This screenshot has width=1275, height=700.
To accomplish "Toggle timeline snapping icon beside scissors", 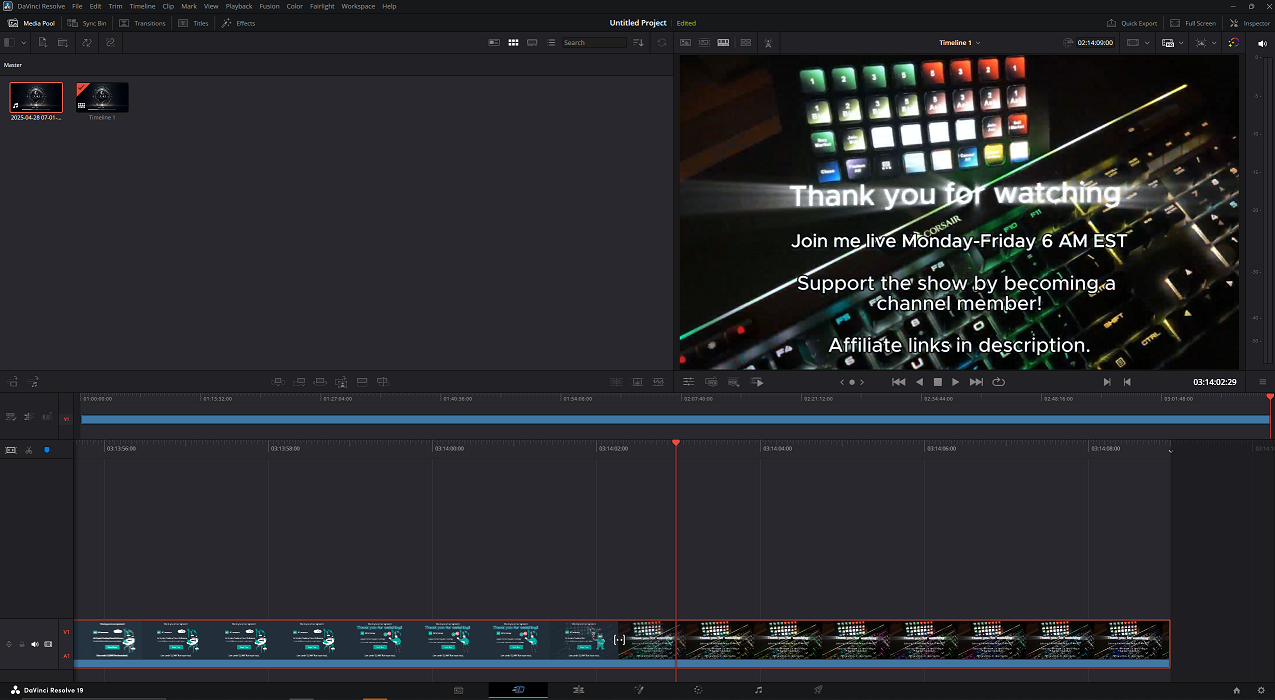I will (12, 450).
